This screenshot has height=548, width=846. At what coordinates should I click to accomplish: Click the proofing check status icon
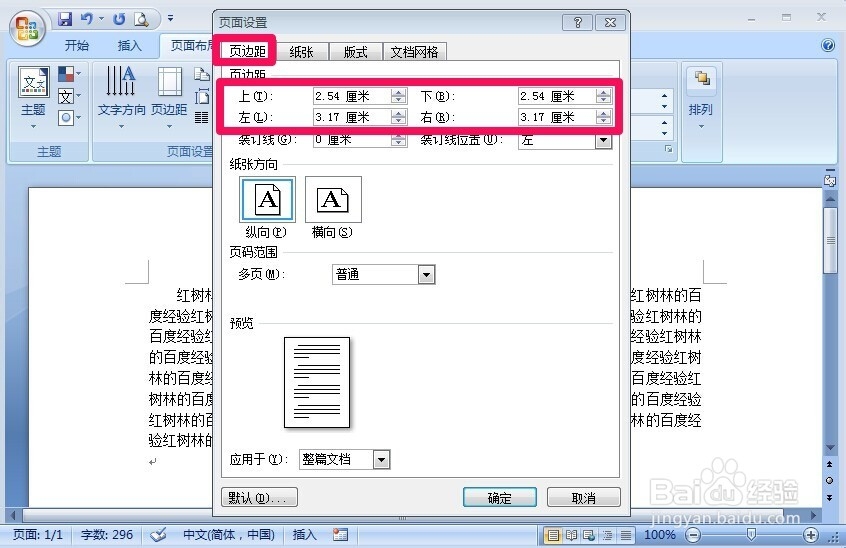click(158, 535)
